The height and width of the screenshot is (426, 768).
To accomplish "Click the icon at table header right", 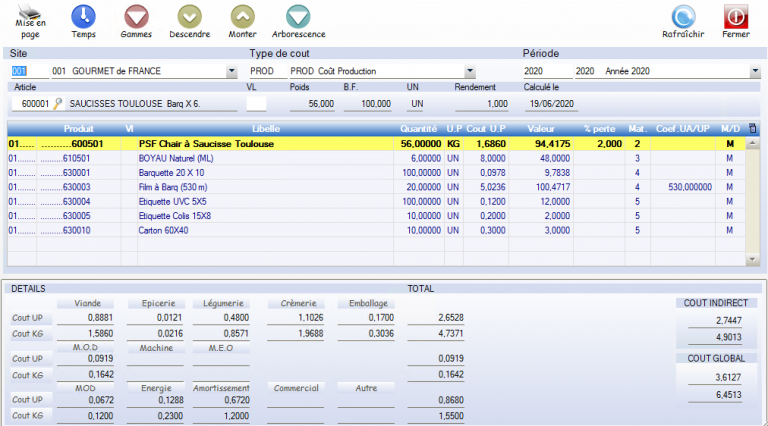I will point(752,128).
